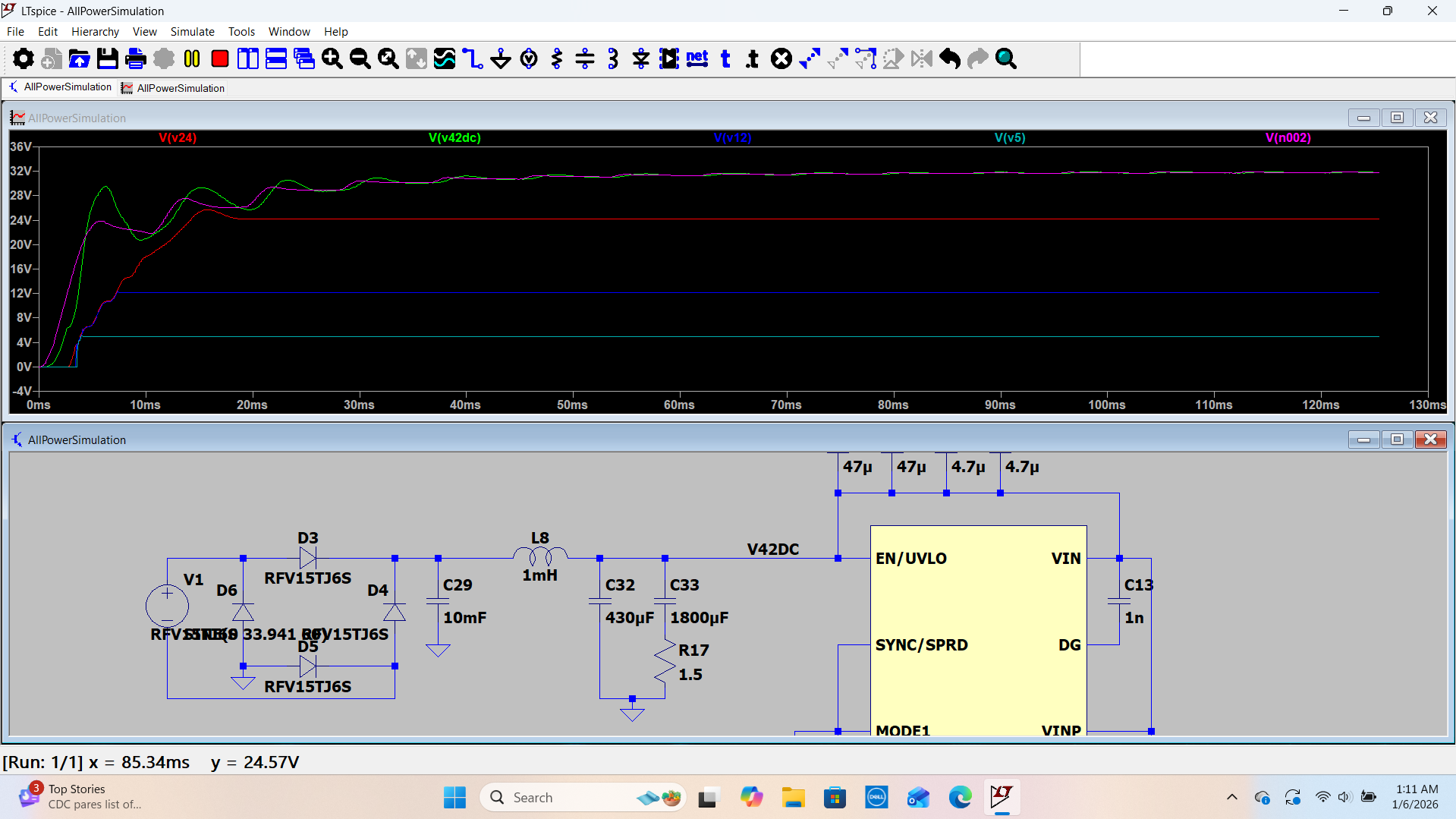This screenshot has width=1456, height=819.
Task: Click the undo arrow icon
Action: tap(949, 58)
